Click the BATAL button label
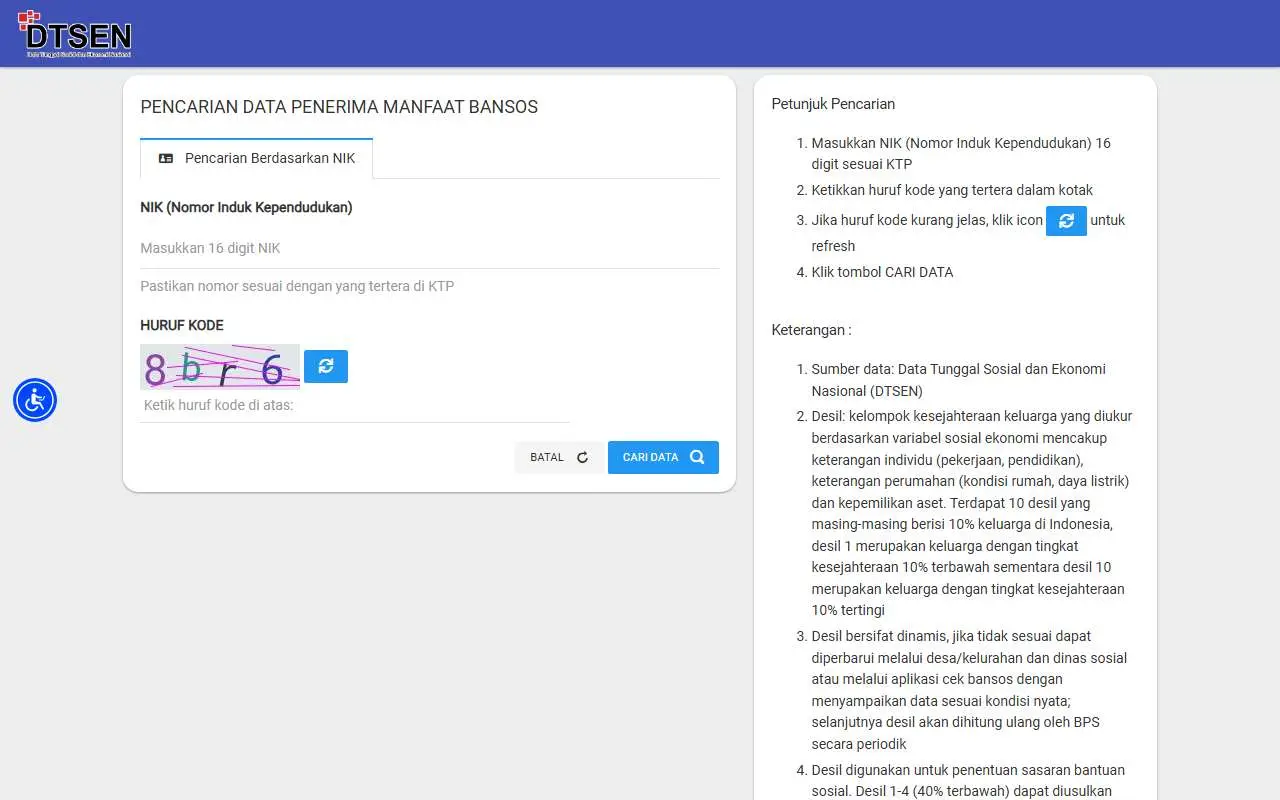This screenshot has height=800, width=1280. 547,457
